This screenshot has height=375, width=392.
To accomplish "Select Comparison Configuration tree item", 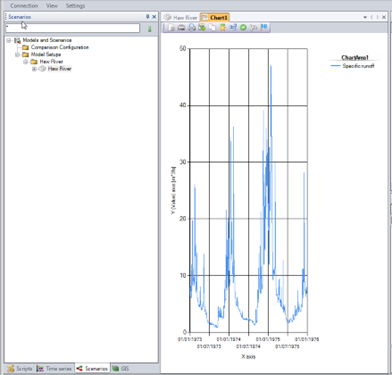I will point(60,47).
